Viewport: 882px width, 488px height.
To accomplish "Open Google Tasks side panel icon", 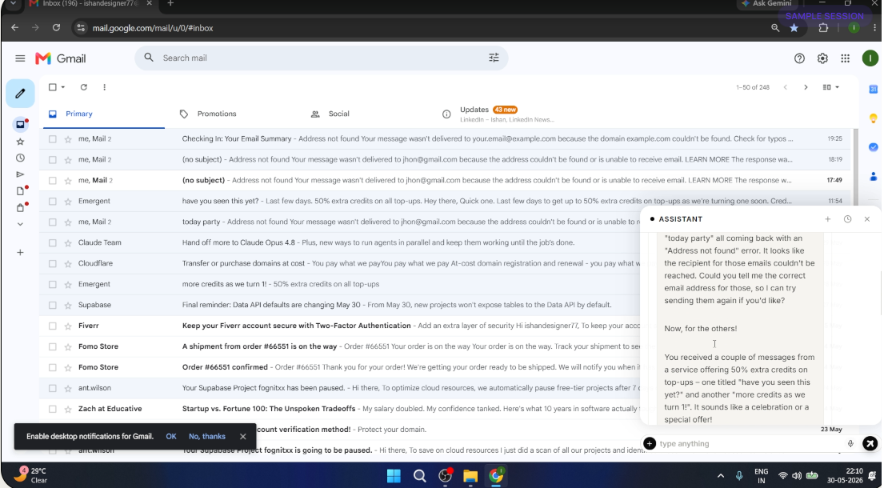I will (873, 147).
